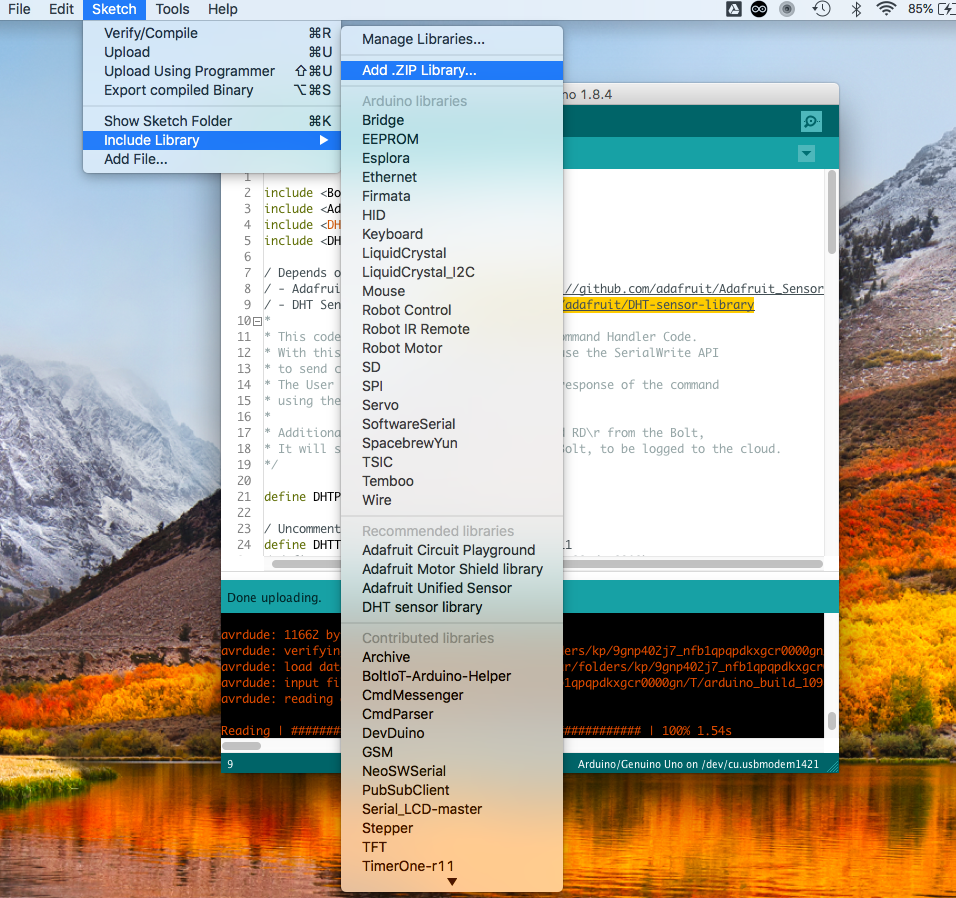Open the Tools menu

coord(172,9)
